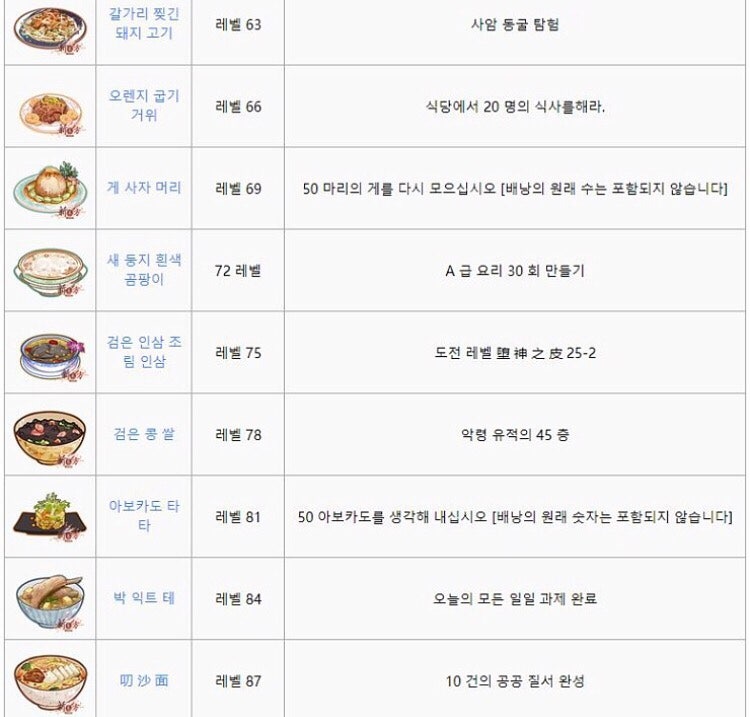Open the 검은 인삼 조림 인삼 link
Image resolution: width=750 pixels, height=717 pixels.
pyautogui.click(x=143, y=352)
